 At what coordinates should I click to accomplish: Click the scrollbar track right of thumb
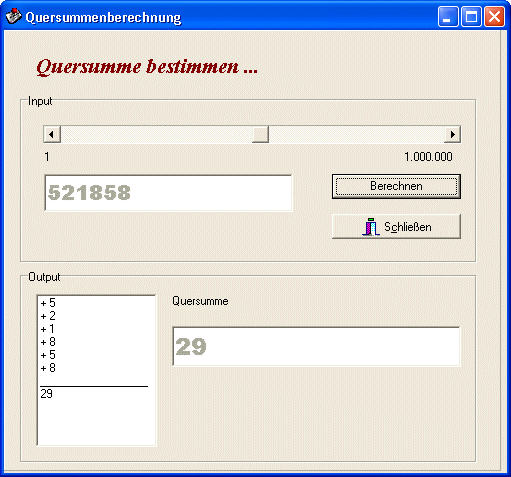357,134
